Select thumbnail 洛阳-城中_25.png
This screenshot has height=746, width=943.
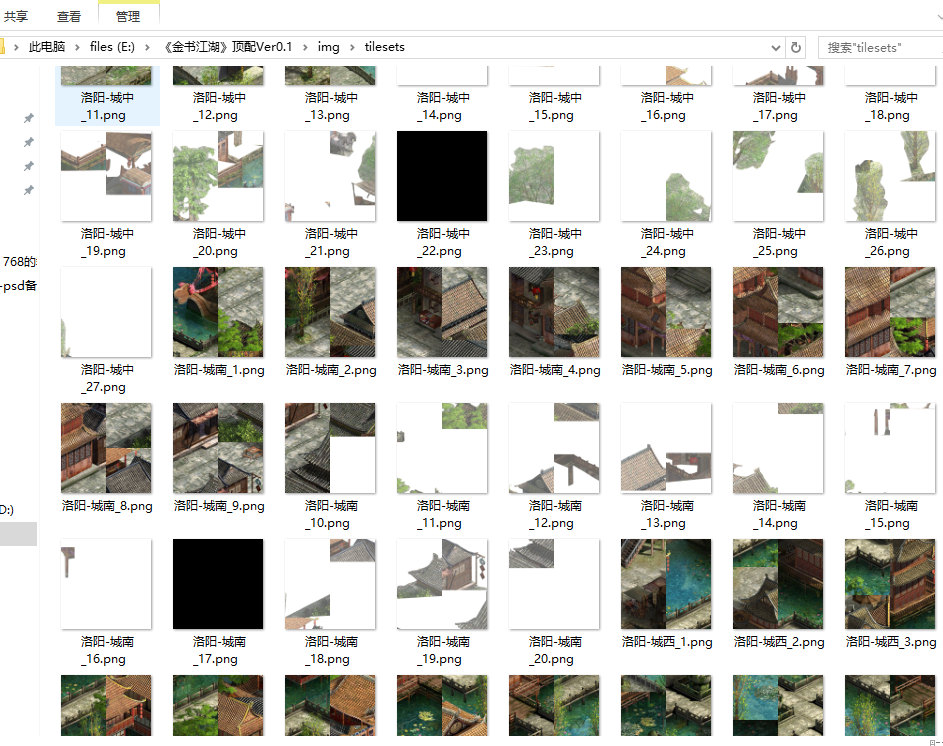tap(778, 176)
